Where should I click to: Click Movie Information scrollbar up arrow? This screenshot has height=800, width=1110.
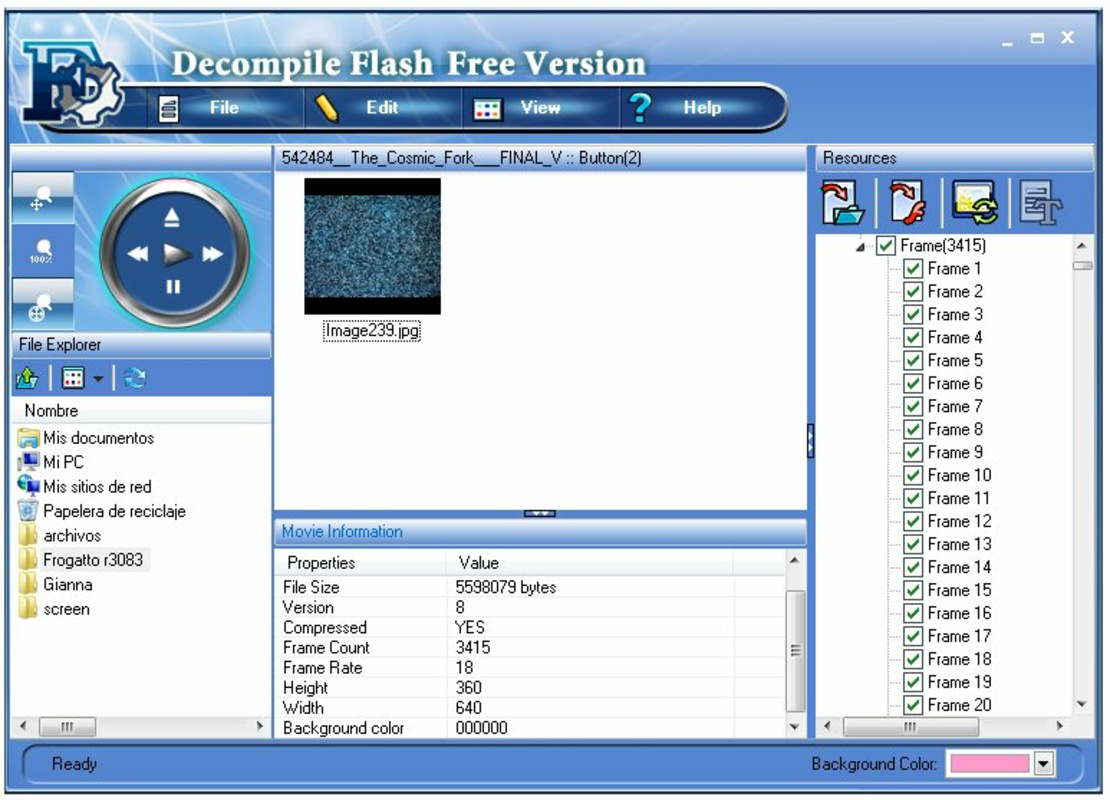click(x=794, y=561)
